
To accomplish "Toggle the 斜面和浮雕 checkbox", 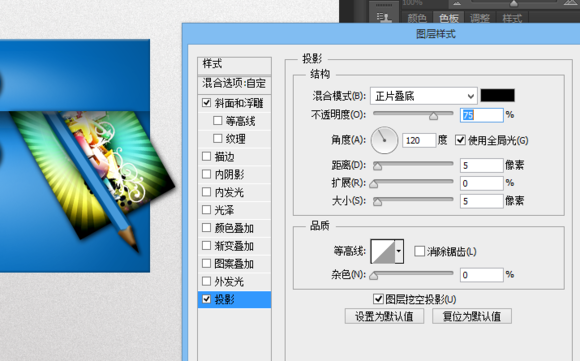I will tap(206, 103).
